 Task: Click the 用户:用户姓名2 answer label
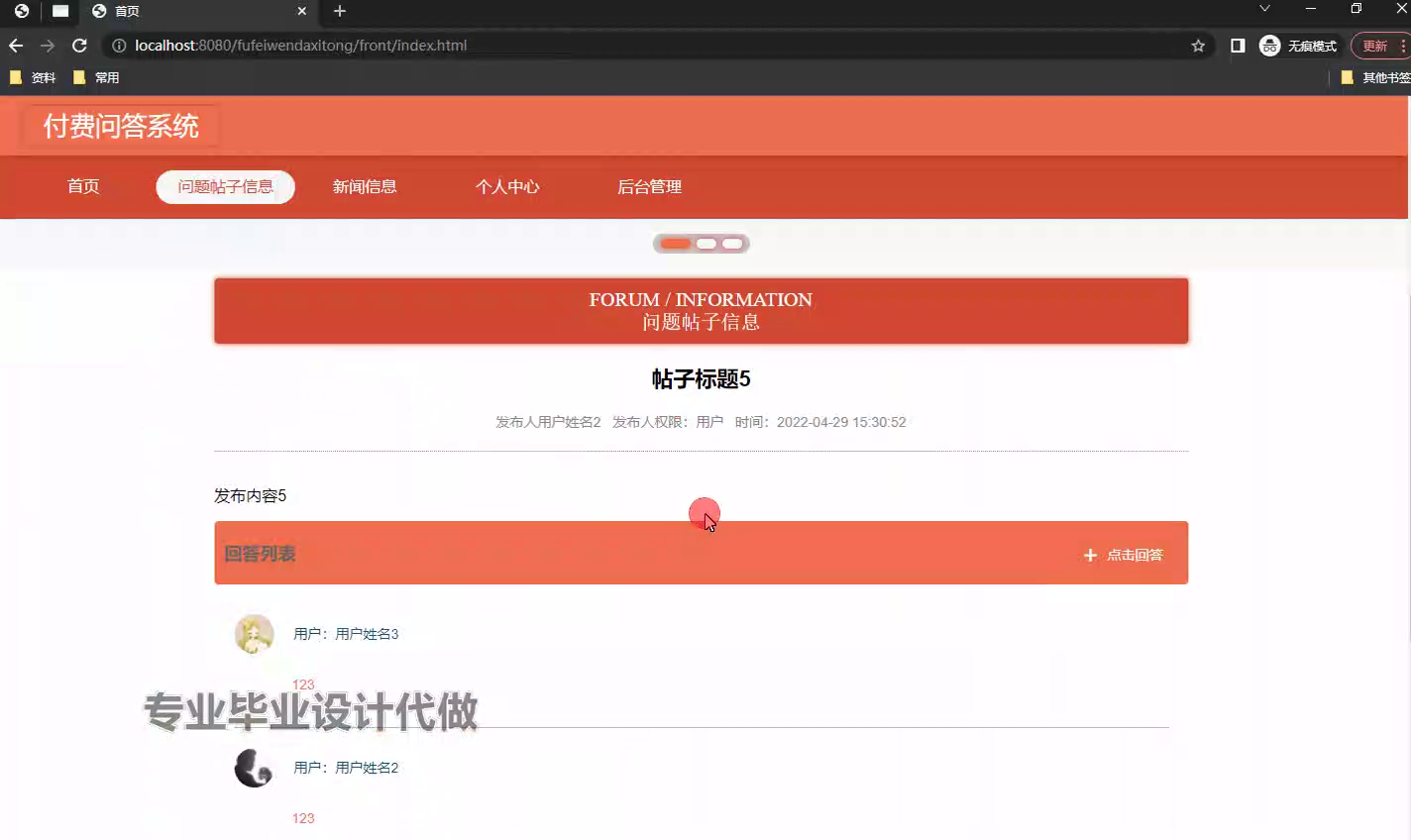coord(346,768)
